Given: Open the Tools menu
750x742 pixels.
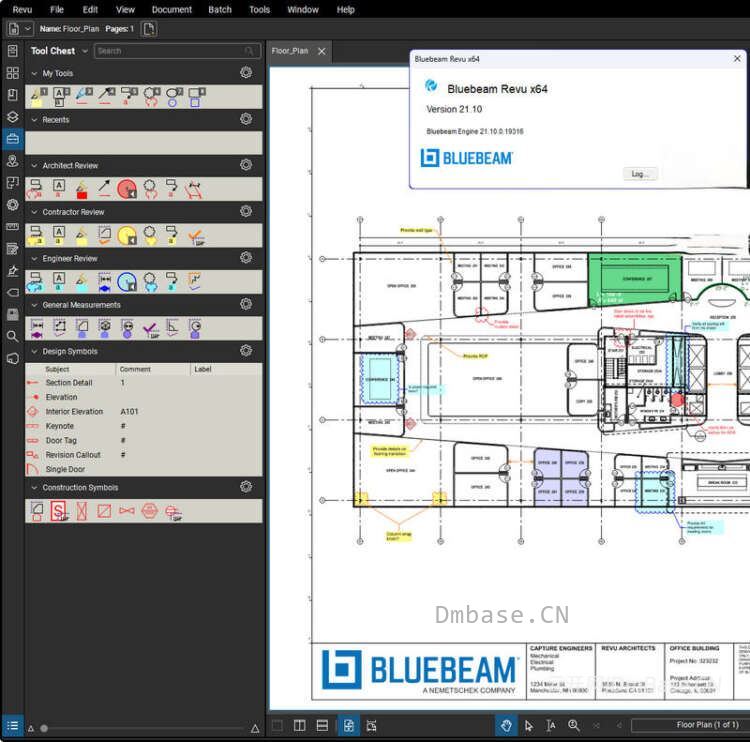Looking at the screenshot, I should 259,10.
